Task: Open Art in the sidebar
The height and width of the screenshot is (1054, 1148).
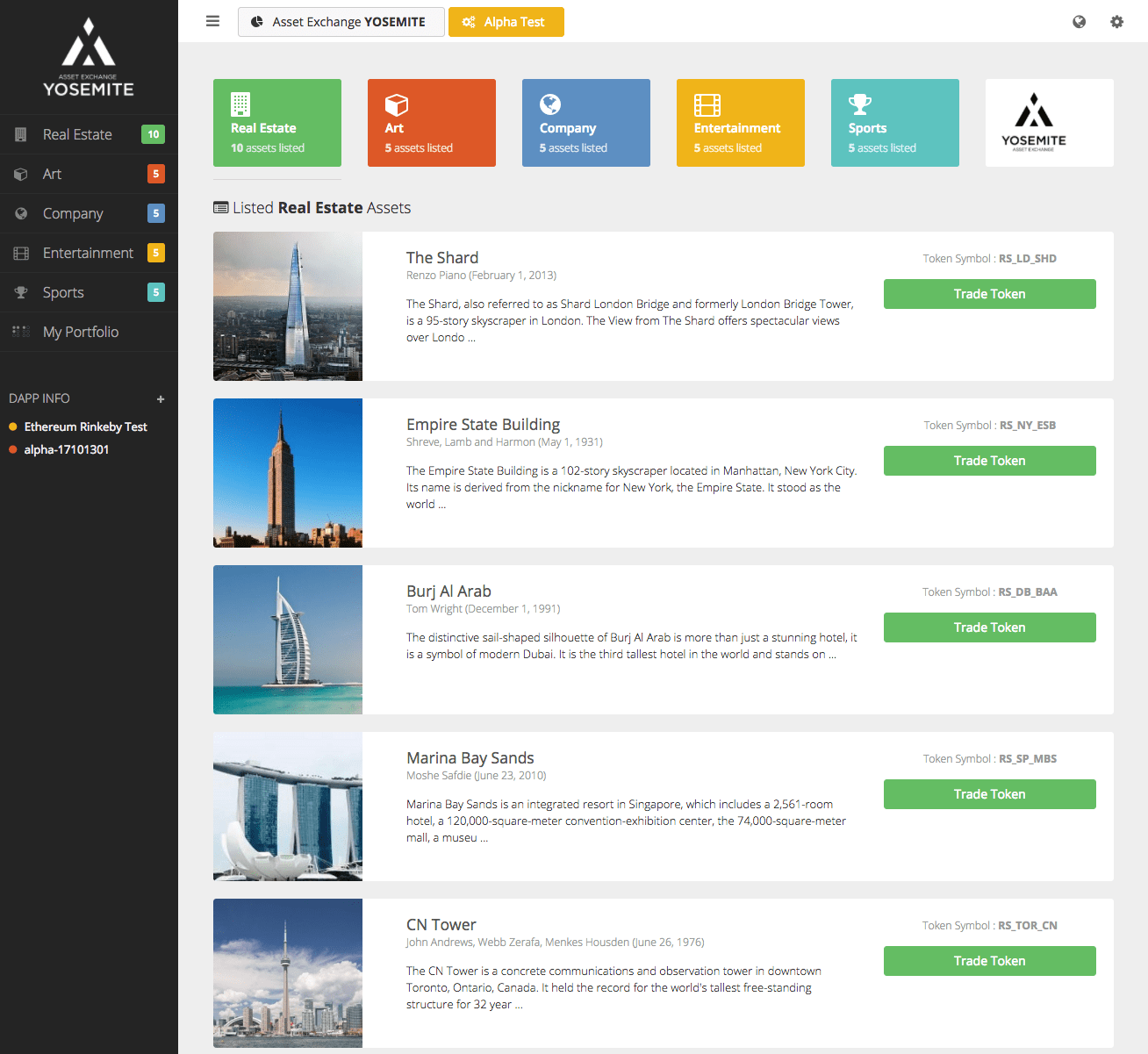Action: pyautogui.click(x=89, y=174)
